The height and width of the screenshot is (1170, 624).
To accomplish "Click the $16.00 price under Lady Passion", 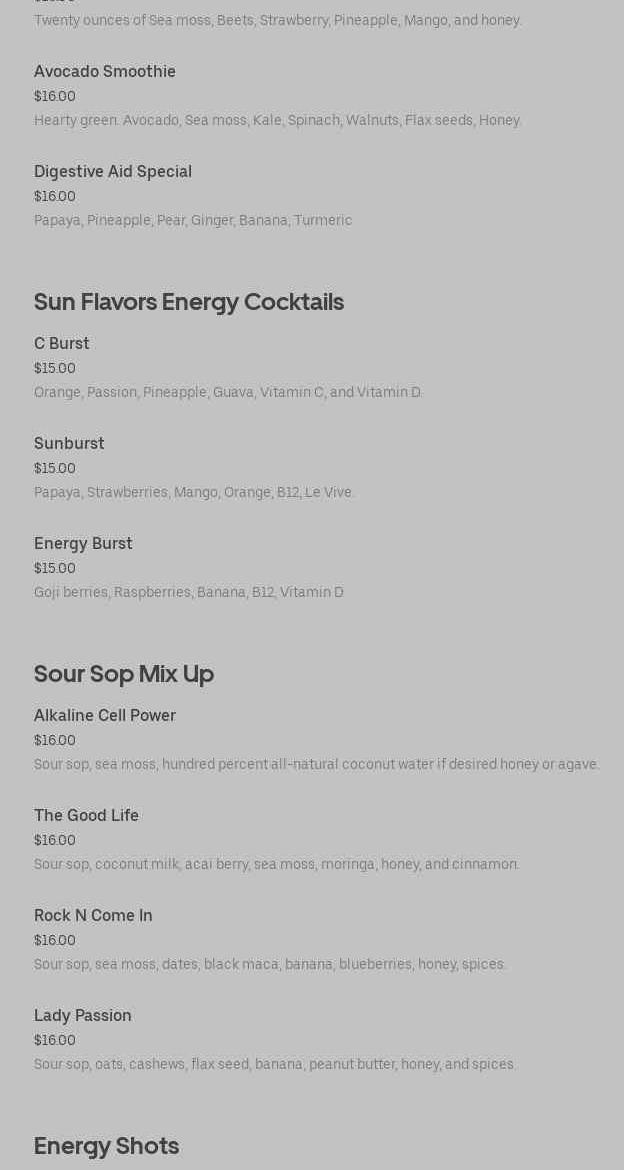I will pos(55,1040).
